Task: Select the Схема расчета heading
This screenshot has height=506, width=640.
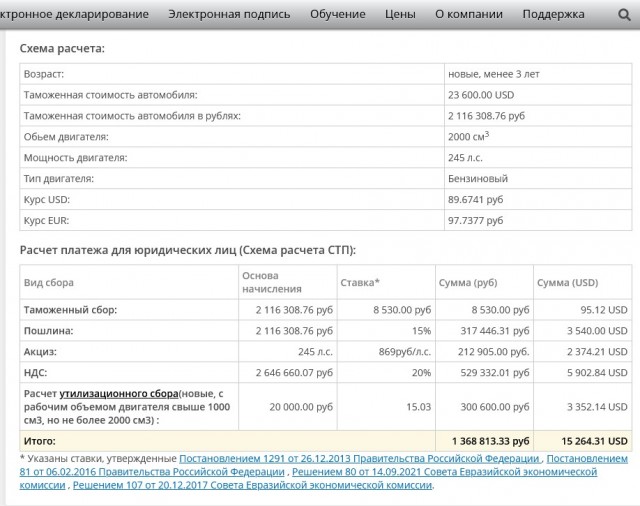Action: 62,49
